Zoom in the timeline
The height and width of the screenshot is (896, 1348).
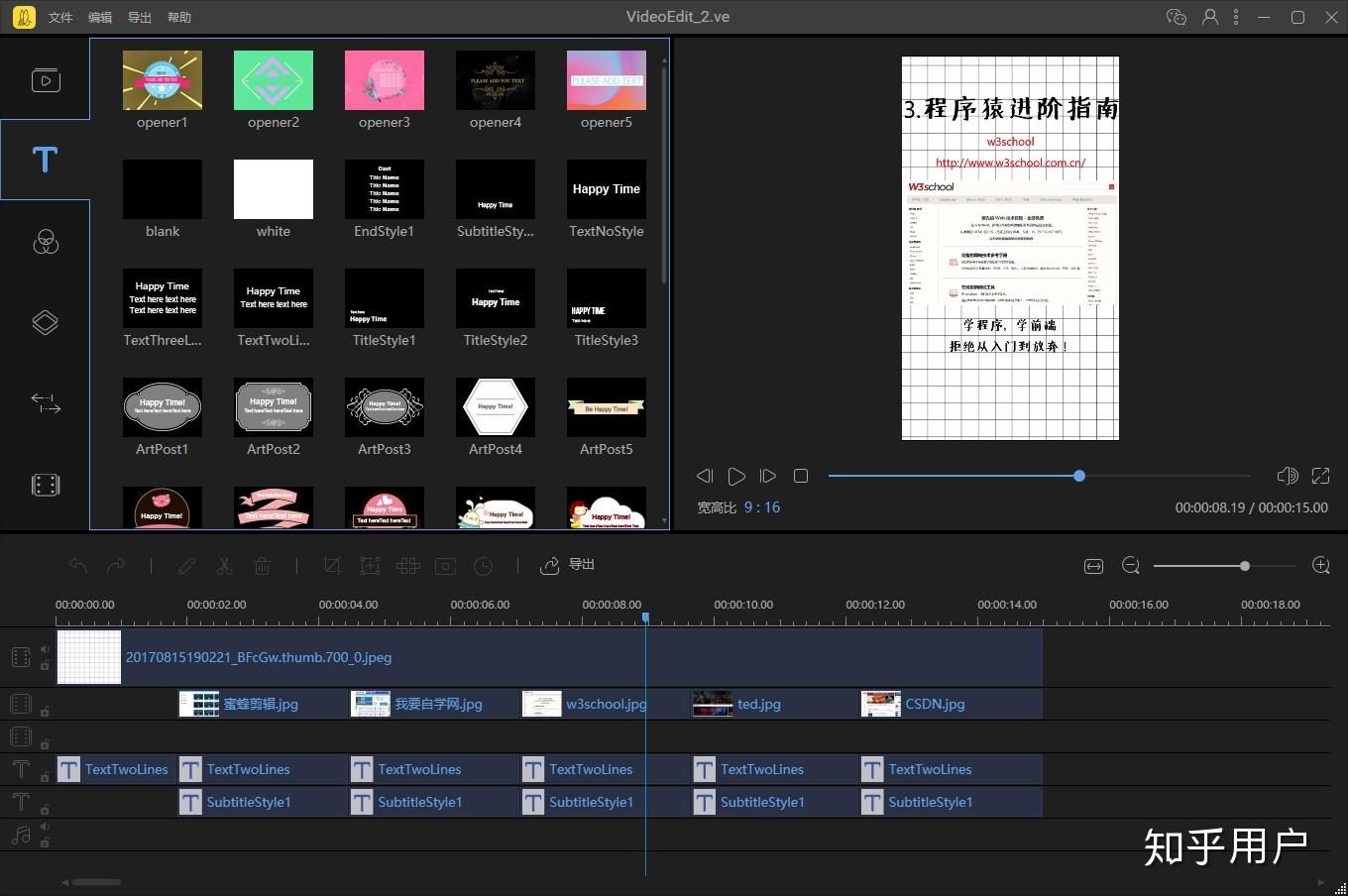[x=1320, y=565]
